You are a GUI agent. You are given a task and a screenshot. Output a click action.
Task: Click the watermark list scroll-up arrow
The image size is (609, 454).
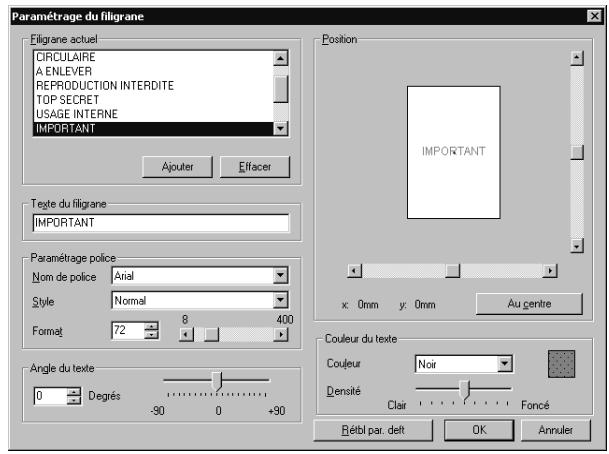tap(280, 58)
